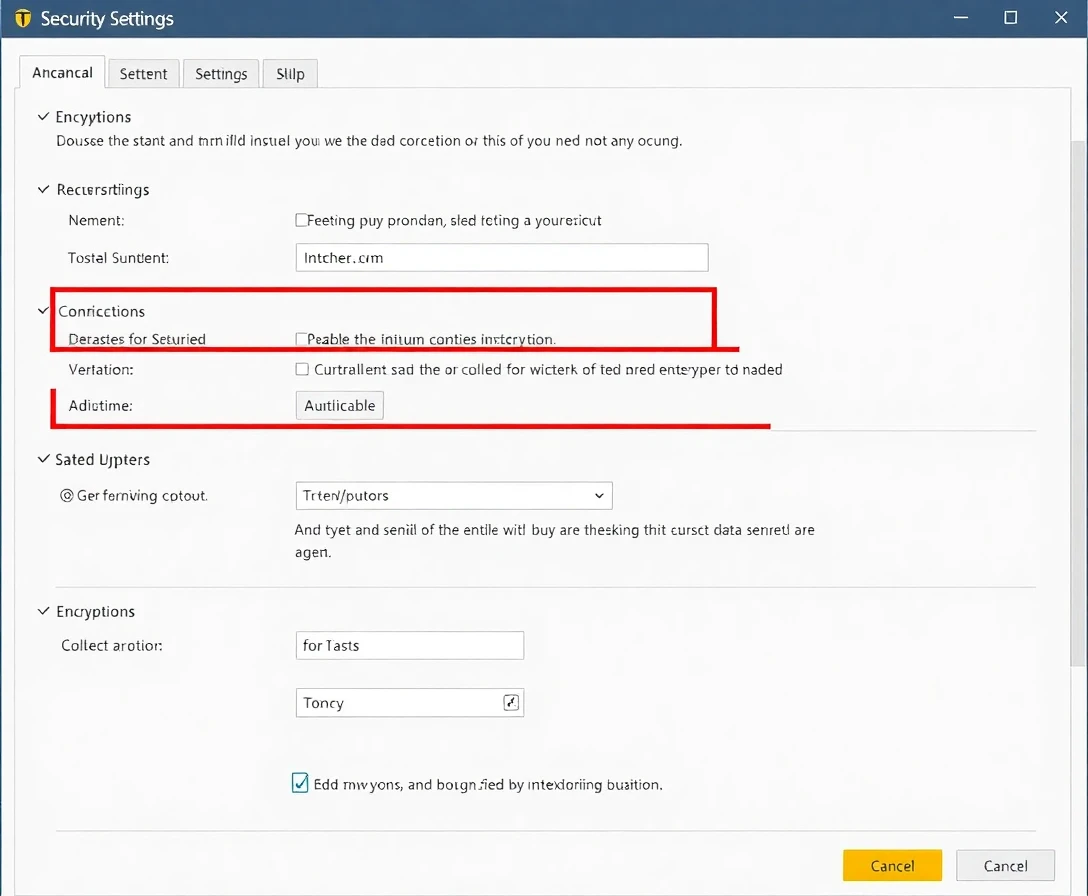Click the Tostal Suntlent text field
The image size is (1088, 896).
[x=502, y=257]
